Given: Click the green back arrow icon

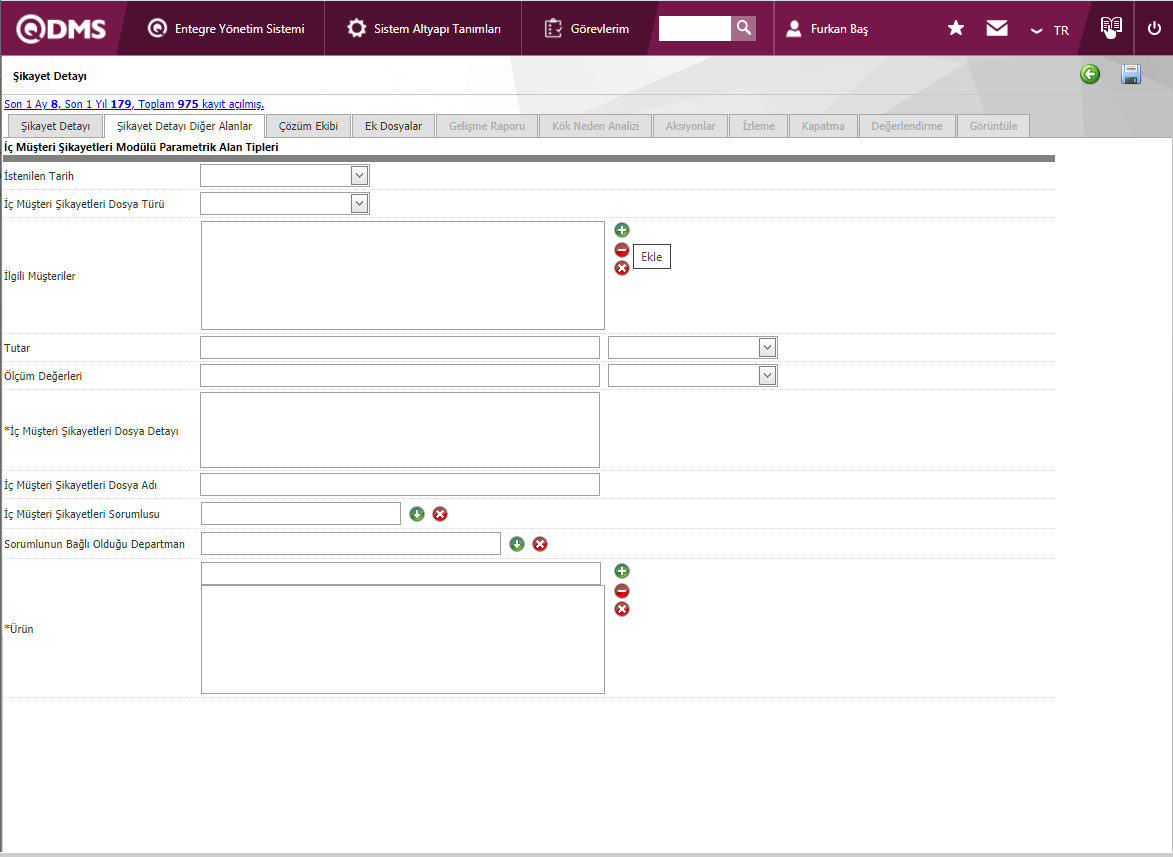Looking at the screenshot, I should coord(1090,74).
